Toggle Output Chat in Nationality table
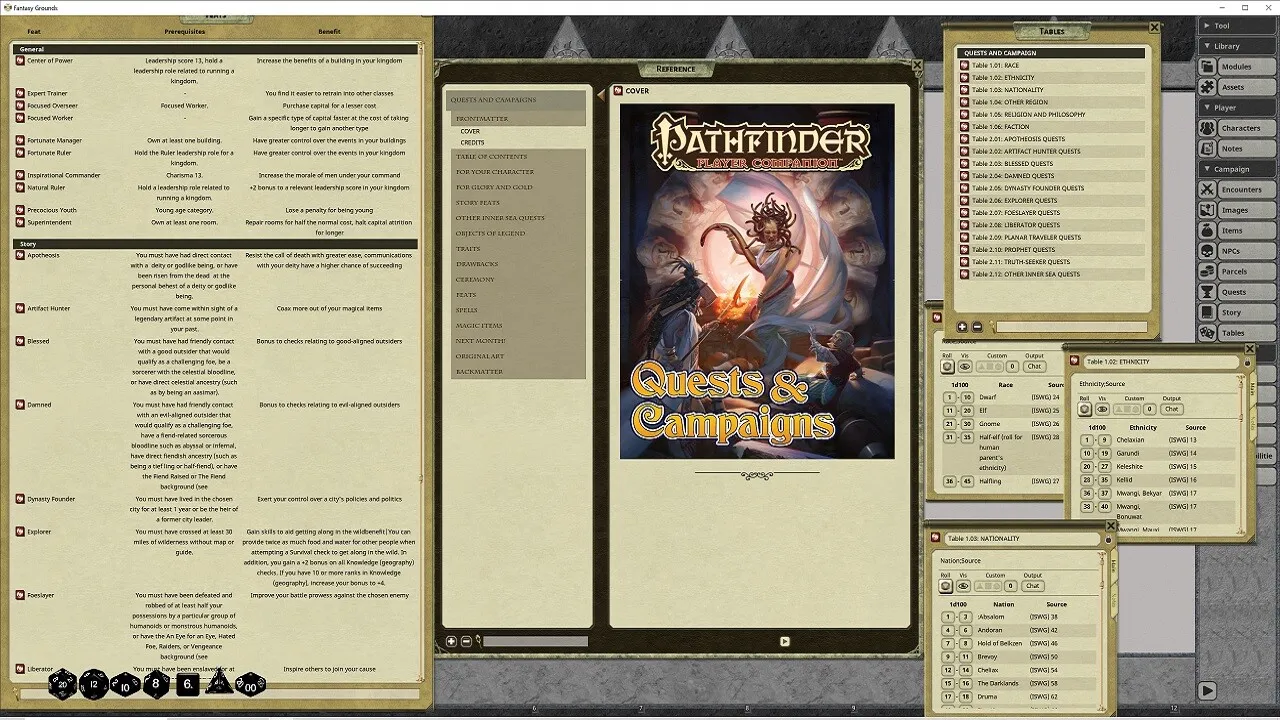The width and height of the screenshot is (1280, 720). pyautogui.click(x=1033, y=586)
